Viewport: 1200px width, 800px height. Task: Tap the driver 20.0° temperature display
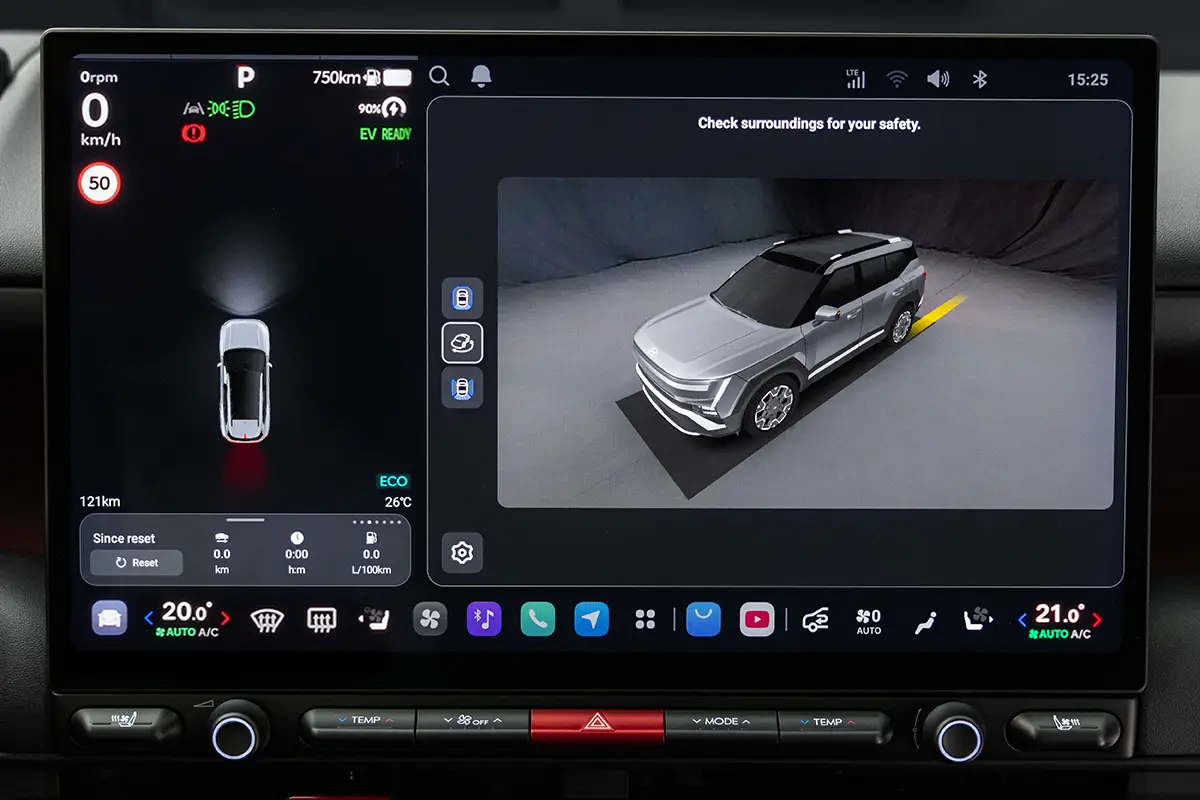click(x=187, y=611)
